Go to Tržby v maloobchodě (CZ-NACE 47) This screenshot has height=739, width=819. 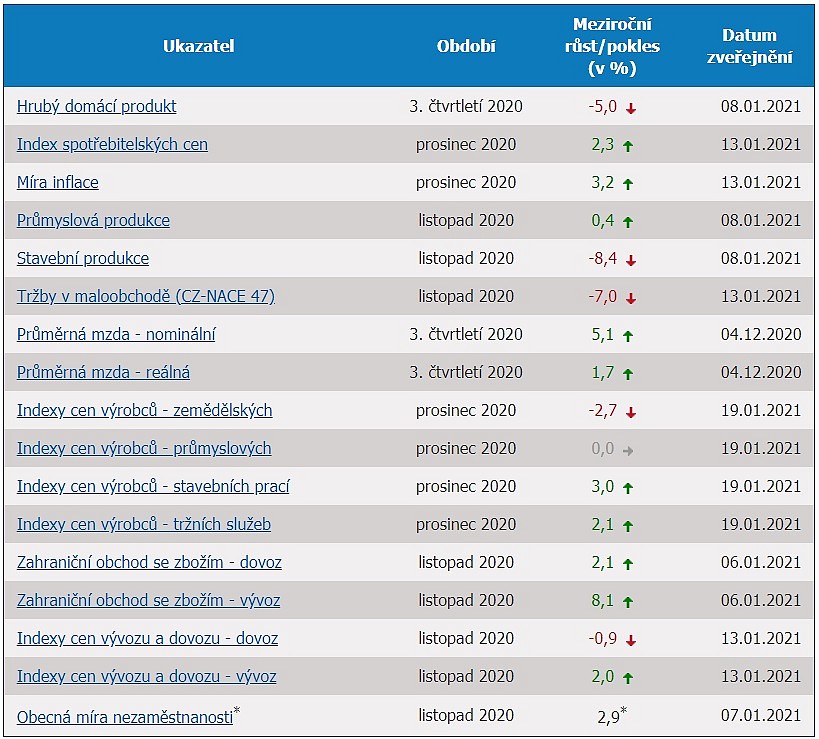145,296
